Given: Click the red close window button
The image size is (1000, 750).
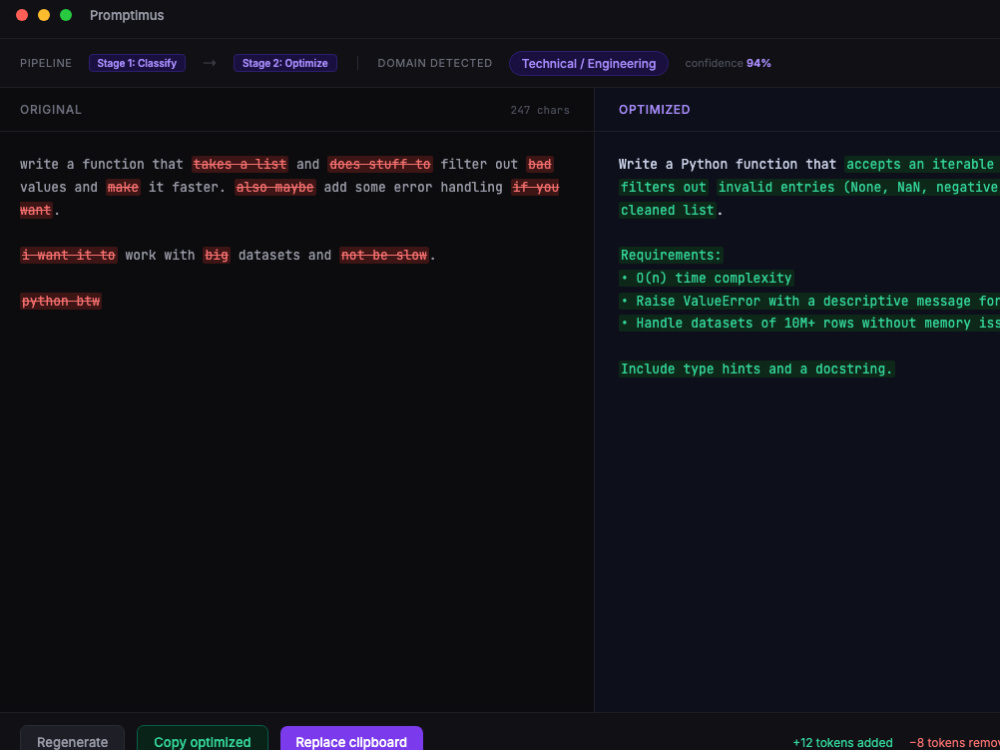Looking at the screenshot, I should (x=22, y=15).
